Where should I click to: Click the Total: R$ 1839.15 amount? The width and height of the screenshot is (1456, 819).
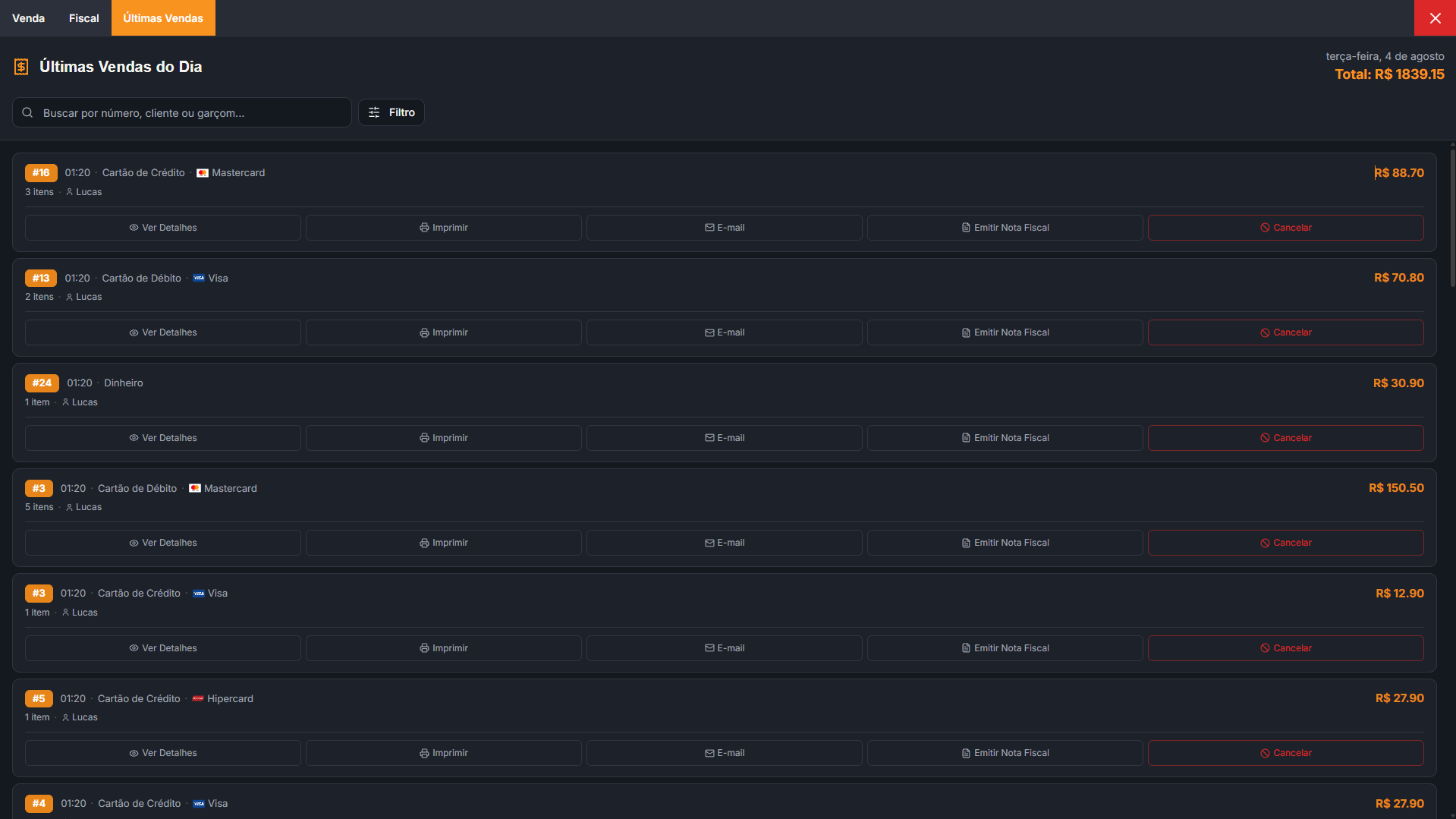1389,74
